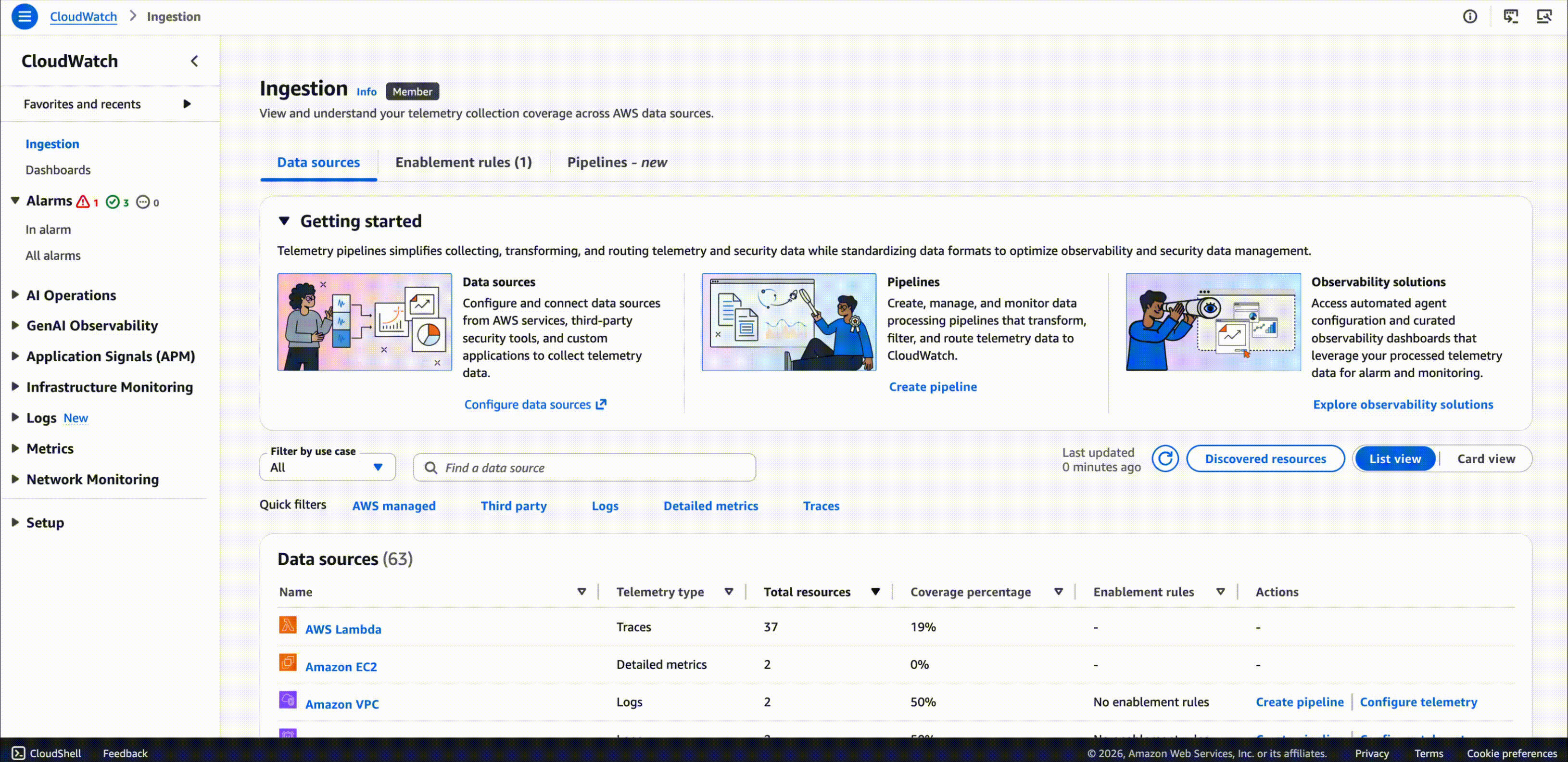Open Cookie preferences in the footer
Screen dimensions: 1568x762
coord(1511,753)
